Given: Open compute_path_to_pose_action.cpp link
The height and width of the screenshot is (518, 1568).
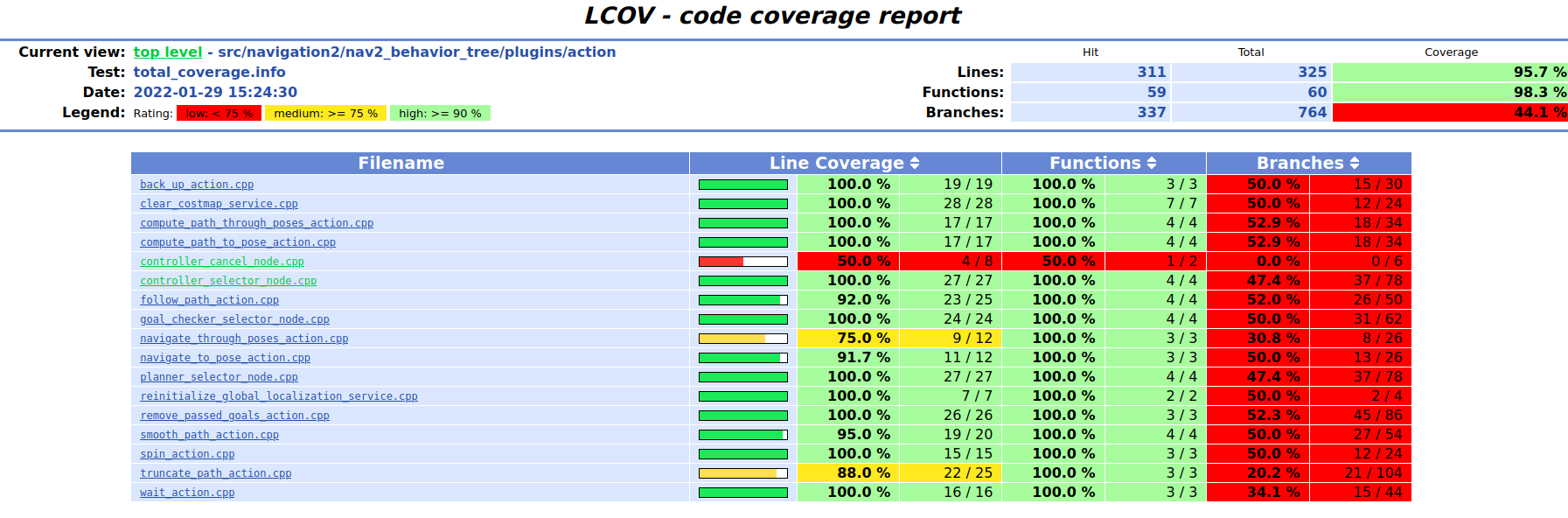Looking at the screenshot, I should coord(238,242).
